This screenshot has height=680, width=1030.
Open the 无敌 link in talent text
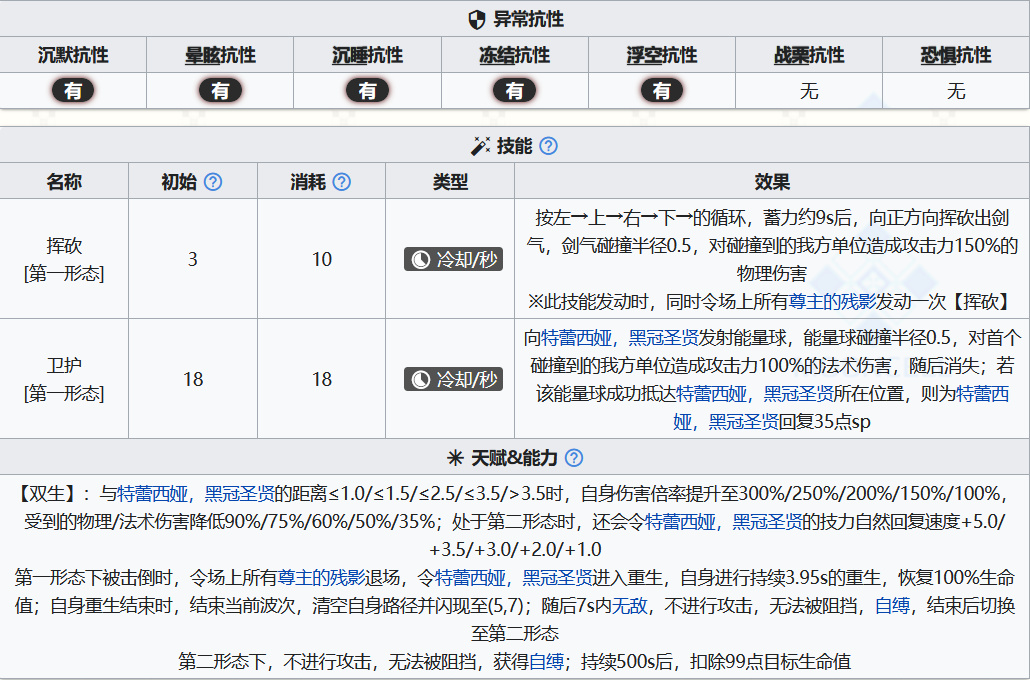pos(629,605)
